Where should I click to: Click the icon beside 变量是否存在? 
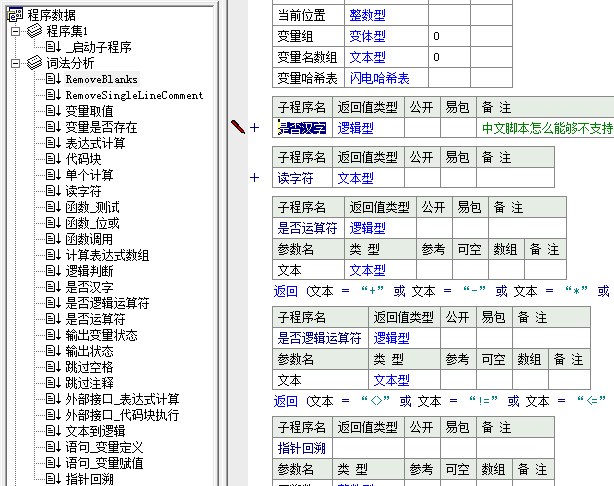coord(53,127)
